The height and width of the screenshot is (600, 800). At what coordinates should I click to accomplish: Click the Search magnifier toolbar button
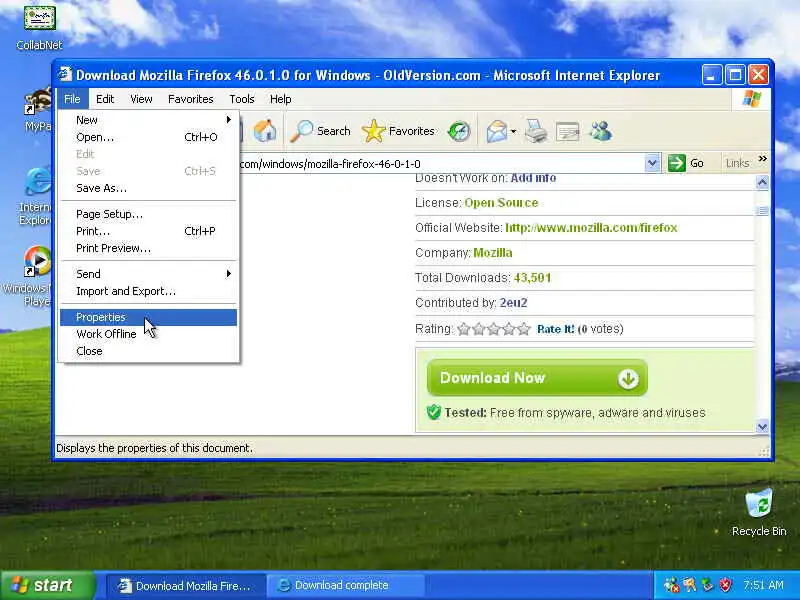pos(320,131)
